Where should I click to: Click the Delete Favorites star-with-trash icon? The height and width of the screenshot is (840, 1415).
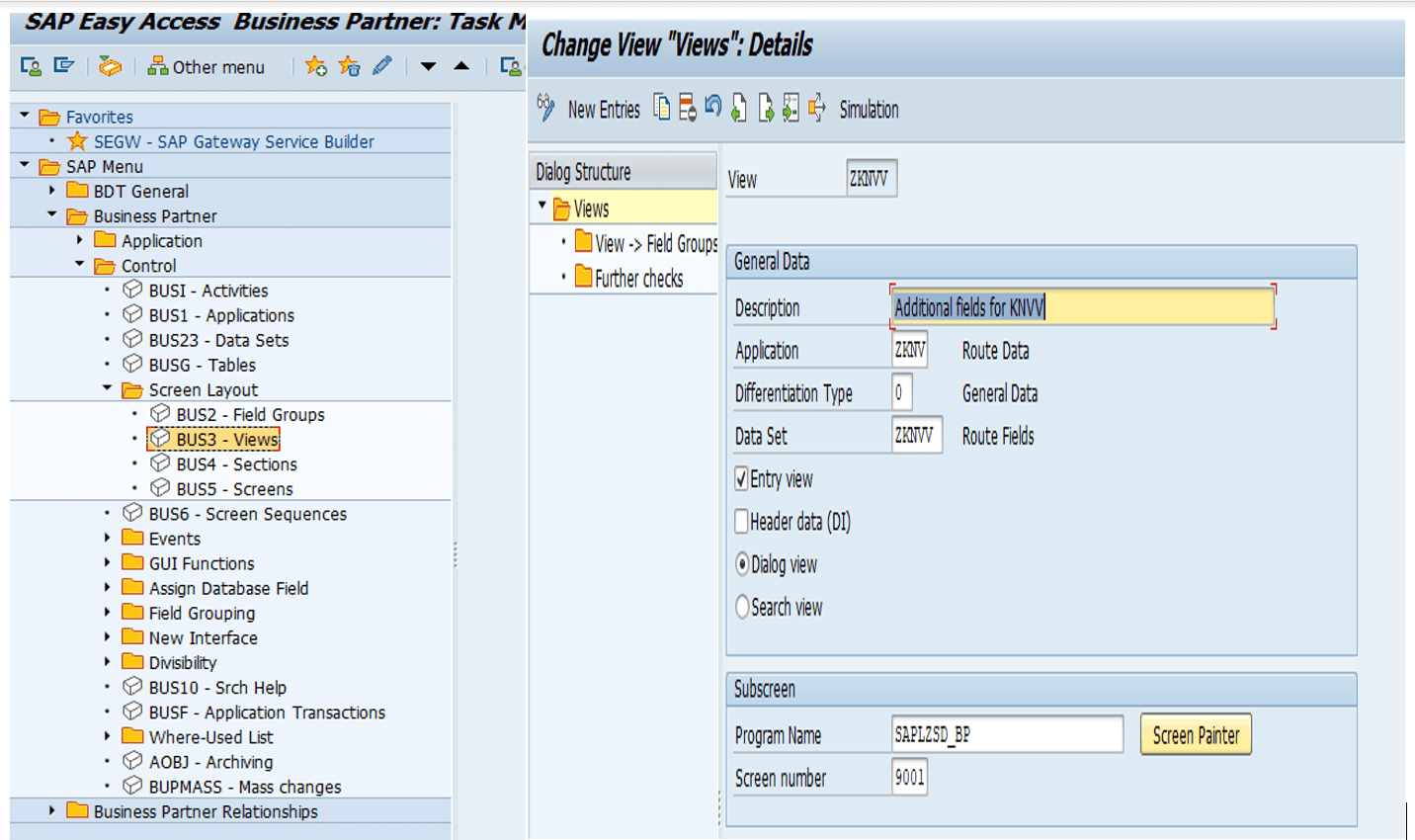coord(349,66)
